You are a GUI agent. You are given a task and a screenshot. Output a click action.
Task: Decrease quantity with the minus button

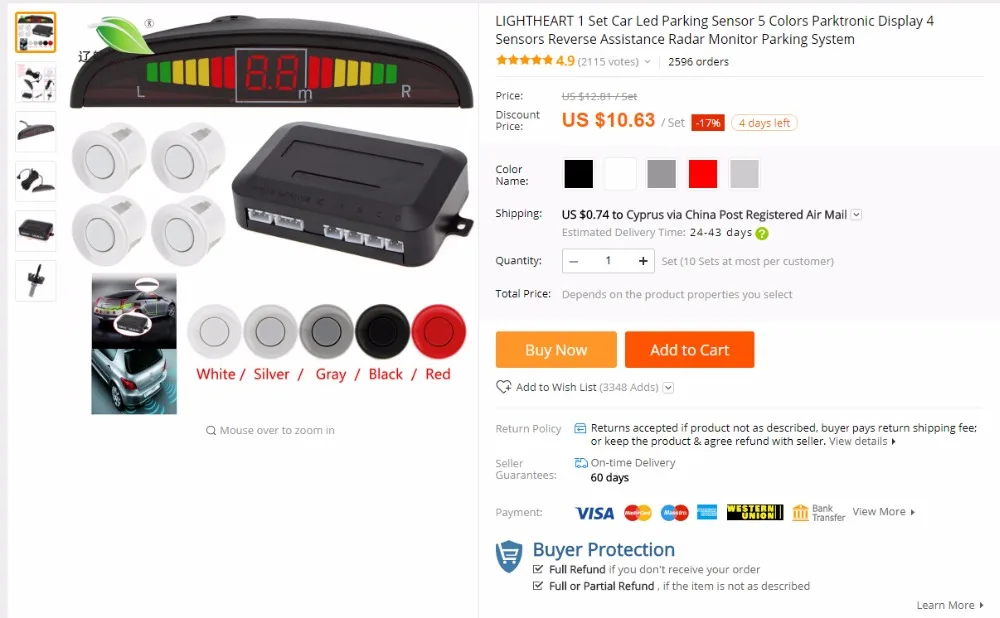point(573,261)
